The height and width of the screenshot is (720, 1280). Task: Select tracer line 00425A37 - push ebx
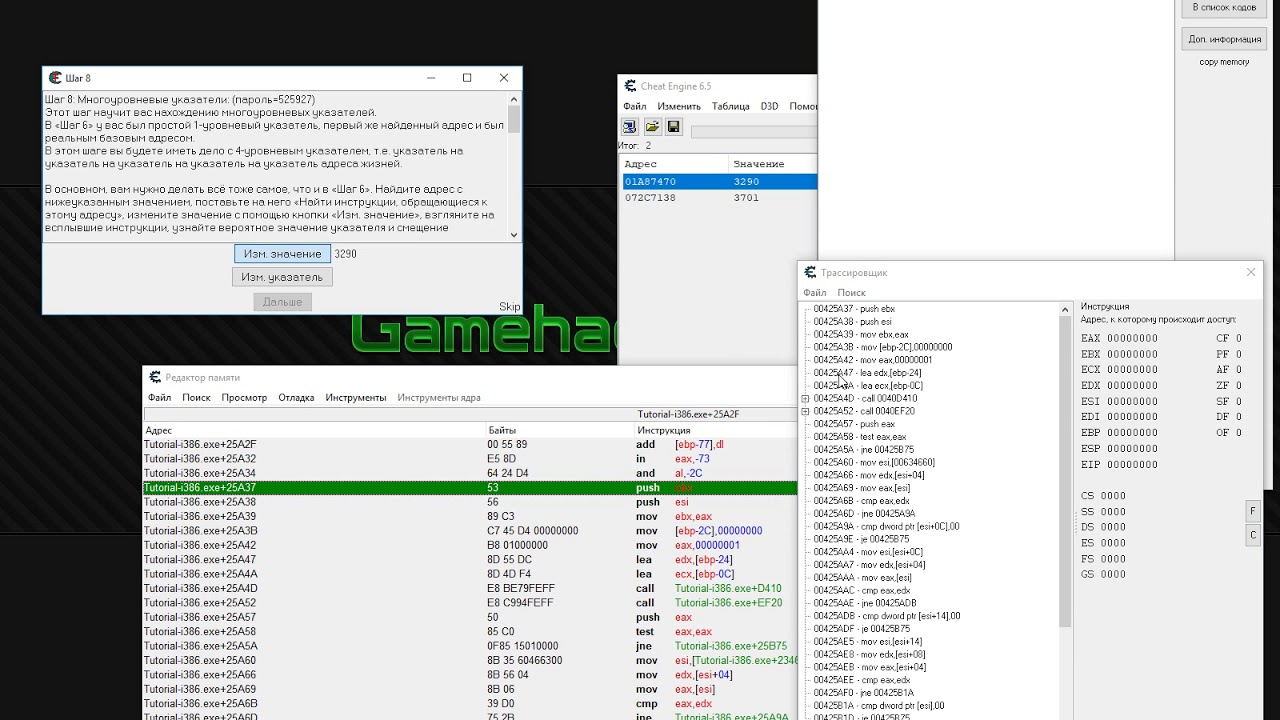pyautogui.click(x=854, y=309)
